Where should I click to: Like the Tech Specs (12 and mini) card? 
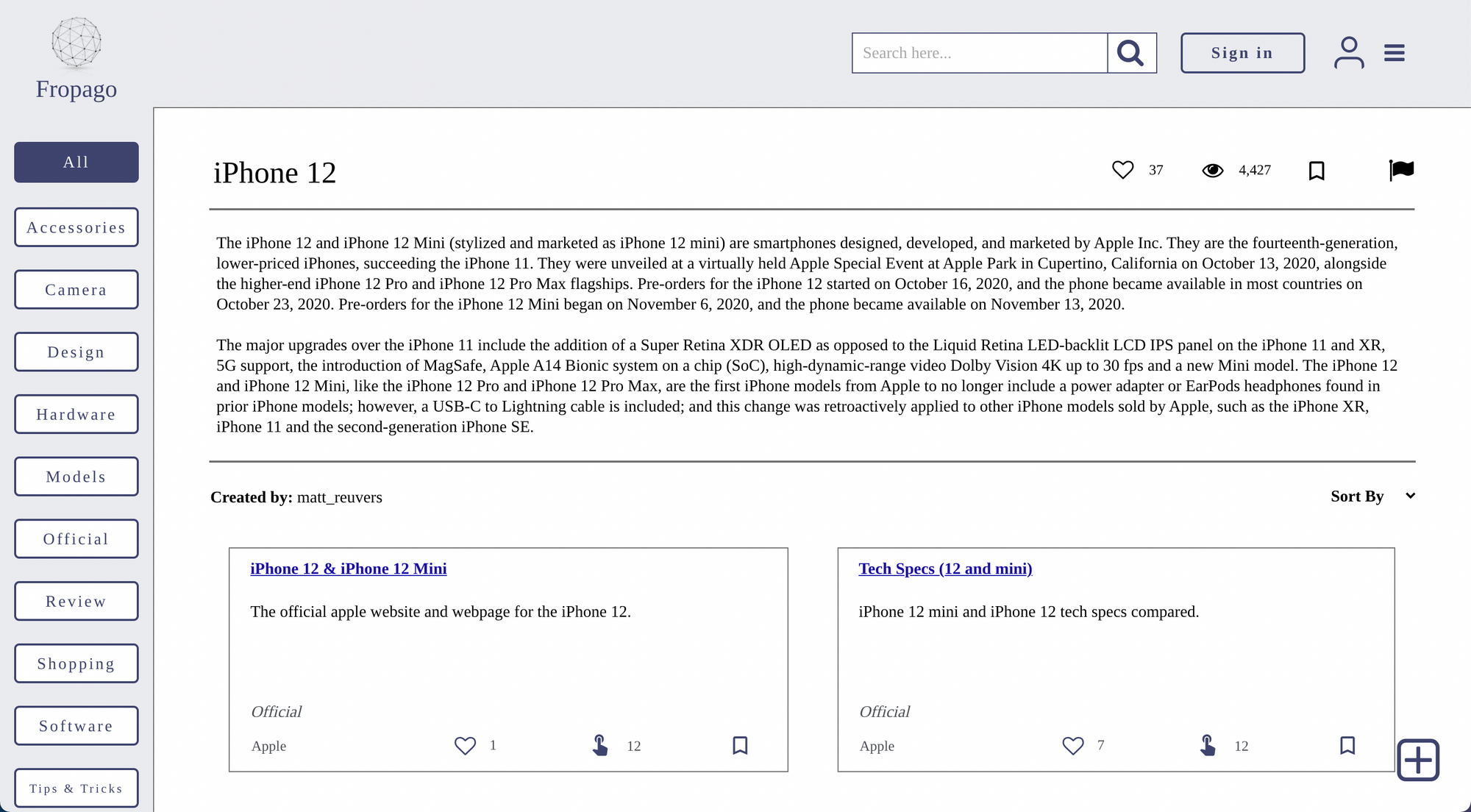tap(1073, 746)
